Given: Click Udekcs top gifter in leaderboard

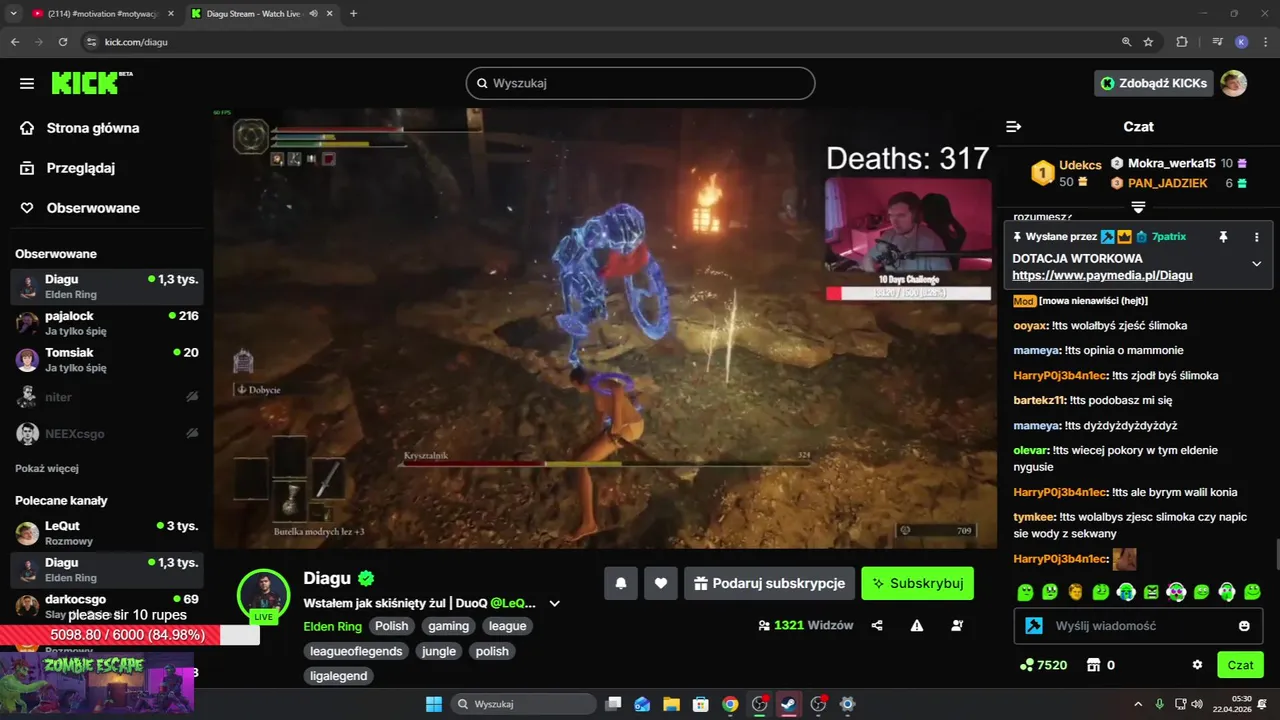Looking at the screenshot, I should [1067, 172].
